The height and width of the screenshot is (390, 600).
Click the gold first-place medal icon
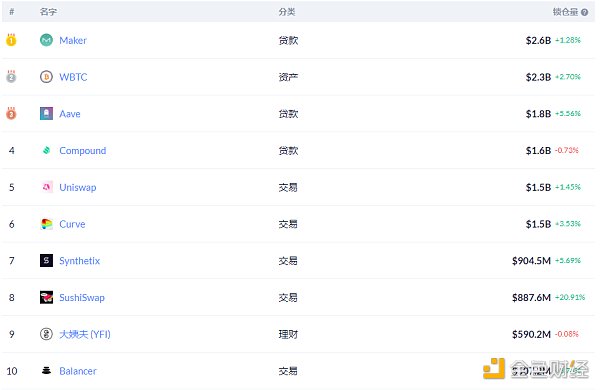[x=11, y=40]
